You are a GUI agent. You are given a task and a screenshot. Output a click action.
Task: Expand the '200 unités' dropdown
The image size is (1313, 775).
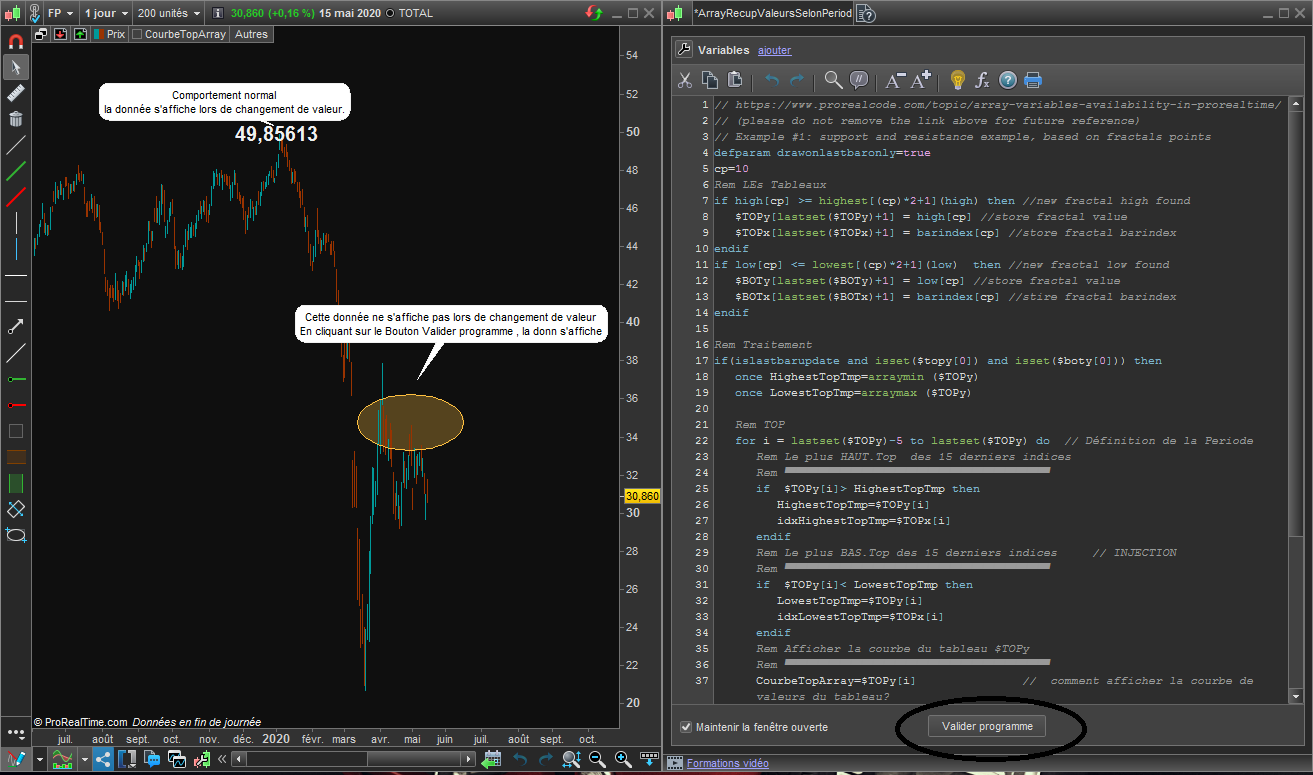pyautogui.click(x=167, y=14)
